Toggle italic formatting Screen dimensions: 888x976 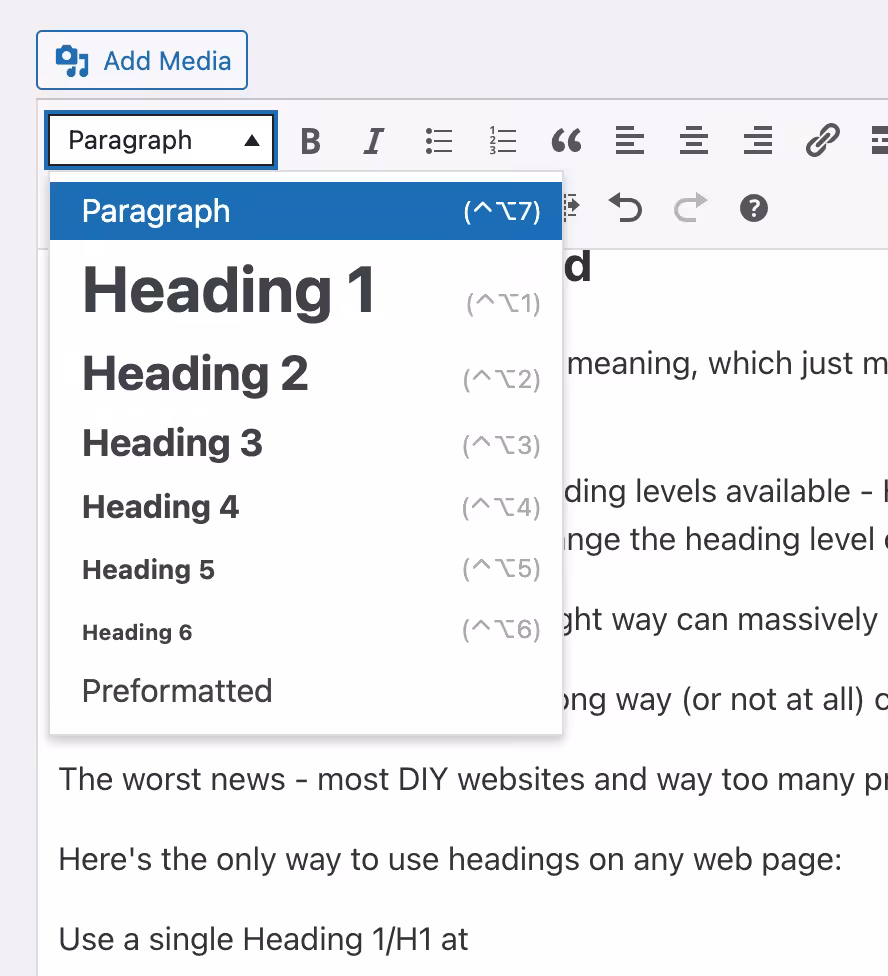[x=373, y=141]
